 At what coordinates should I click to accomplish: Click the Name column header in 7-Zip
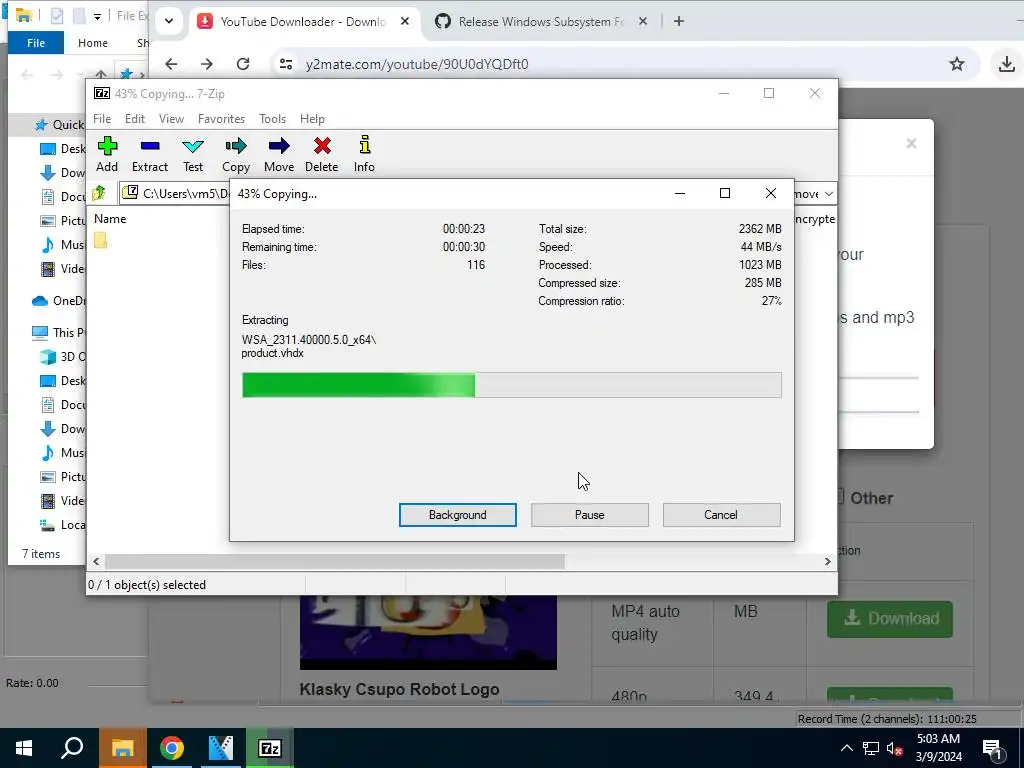[110, 219]
